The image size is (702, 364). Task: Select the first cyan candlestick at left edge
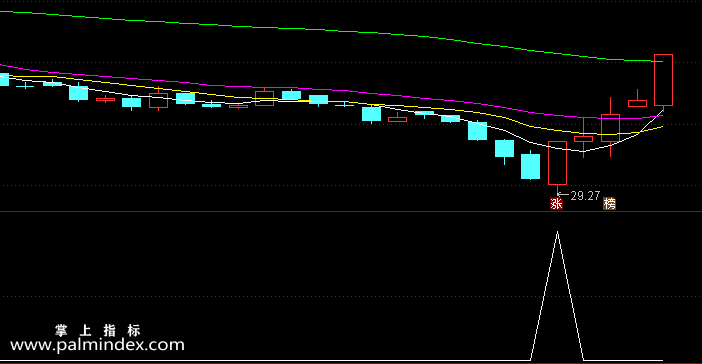pyautogui.click(x=4, y=79)
